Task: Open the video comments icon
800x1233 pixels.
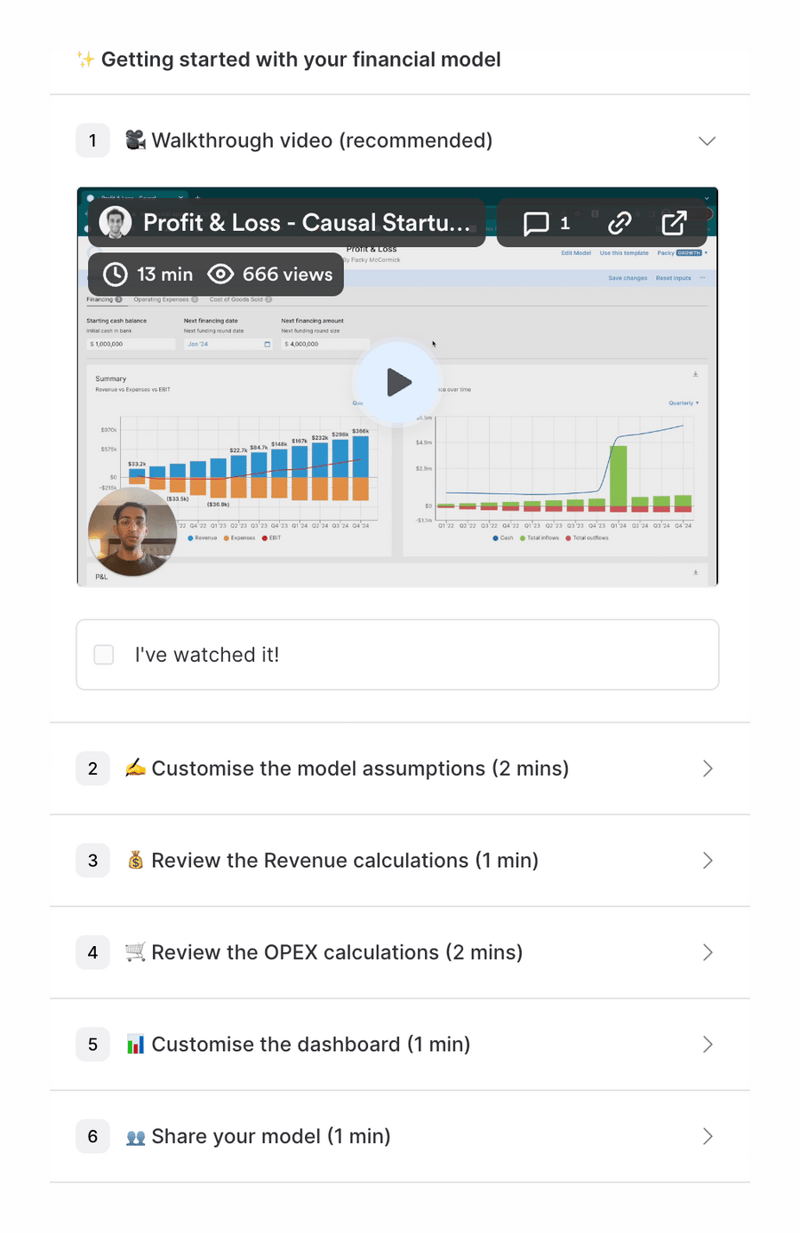Action: click(x=537, y=223)
